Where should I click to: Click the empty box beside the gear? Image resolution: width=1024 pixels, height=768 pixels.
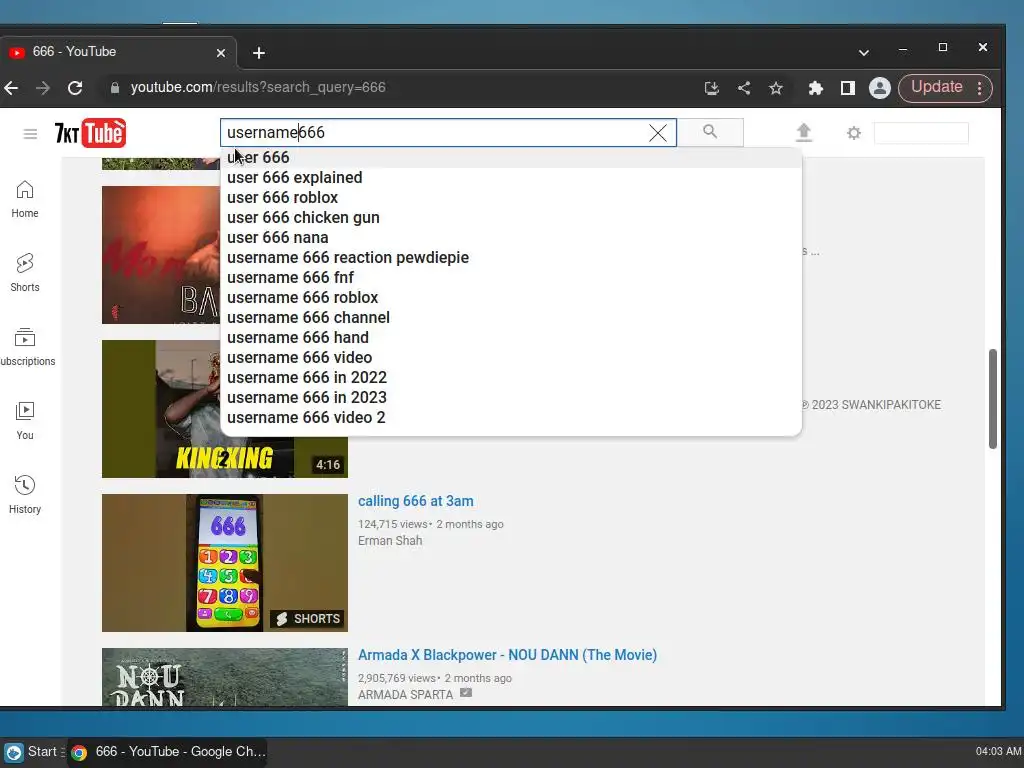(921, 133)
